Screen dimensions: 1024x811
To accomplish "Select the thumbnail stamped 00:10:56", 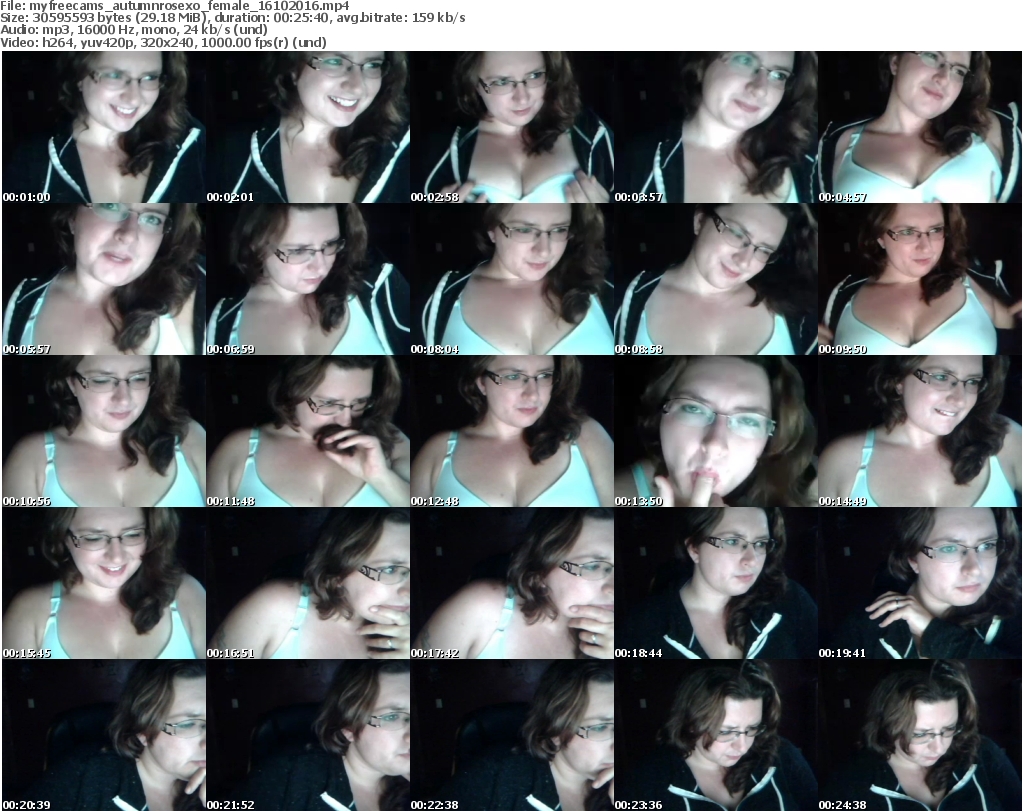I will [x=104, y=432].
